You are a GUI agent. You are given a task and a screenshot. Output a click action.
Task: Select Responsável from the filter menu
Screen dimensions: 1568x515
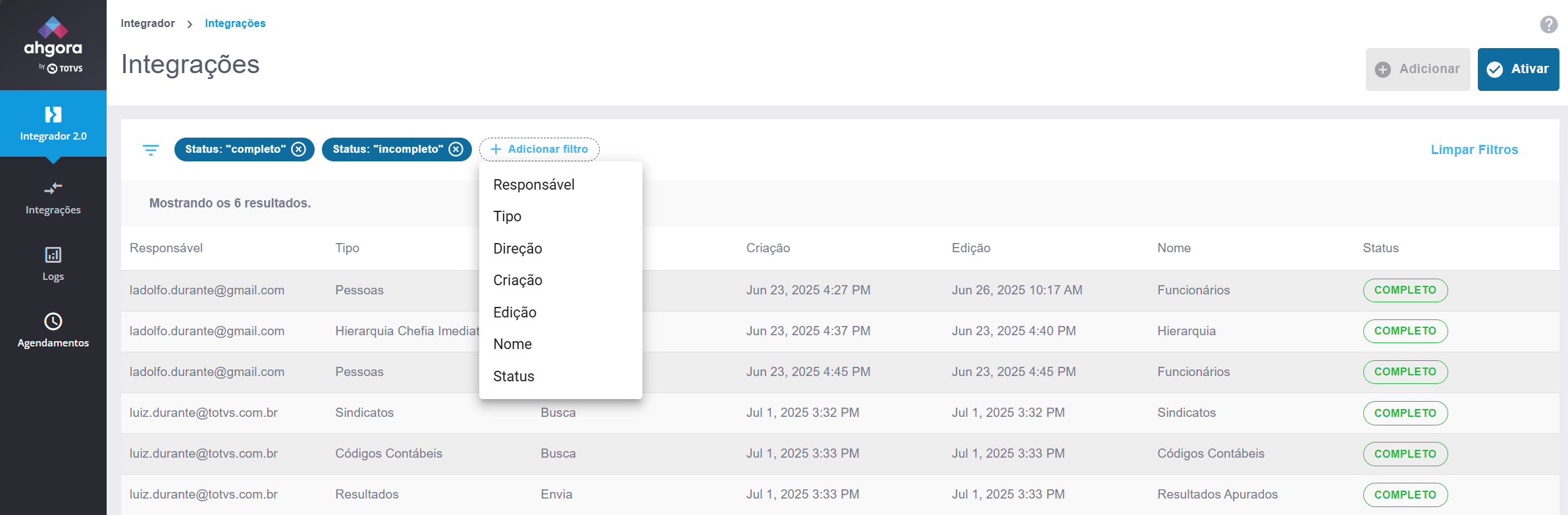coord(534,185)
